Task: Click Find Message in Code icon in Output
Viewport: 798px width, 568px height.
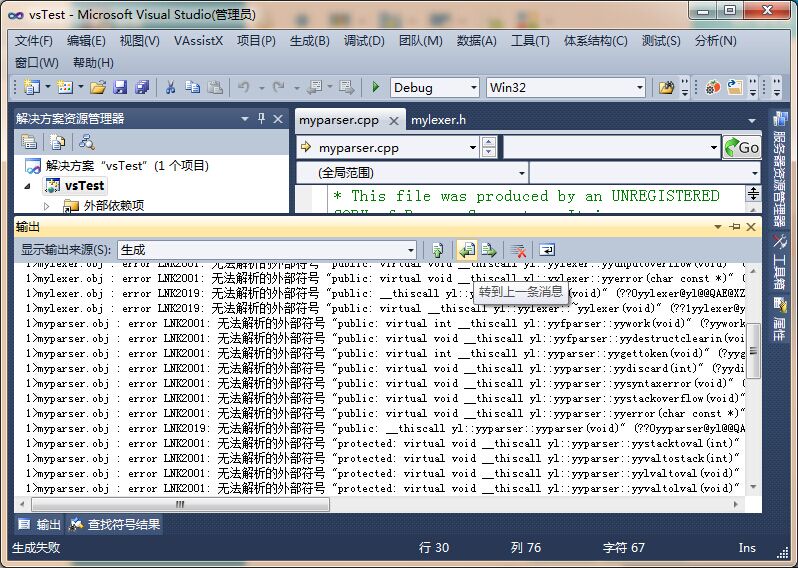Action: point(437,250)
